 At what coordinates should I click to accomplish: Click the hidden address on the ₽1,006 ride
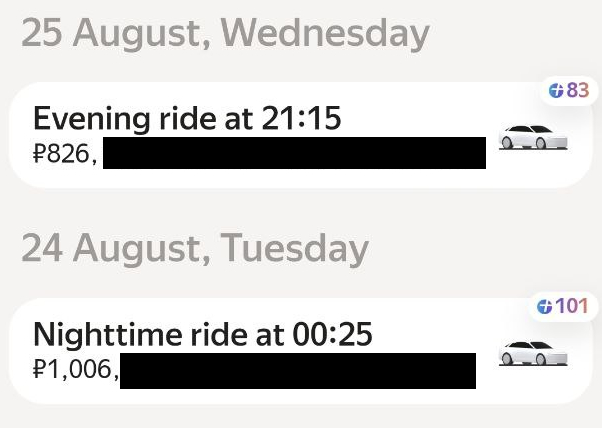297,370
